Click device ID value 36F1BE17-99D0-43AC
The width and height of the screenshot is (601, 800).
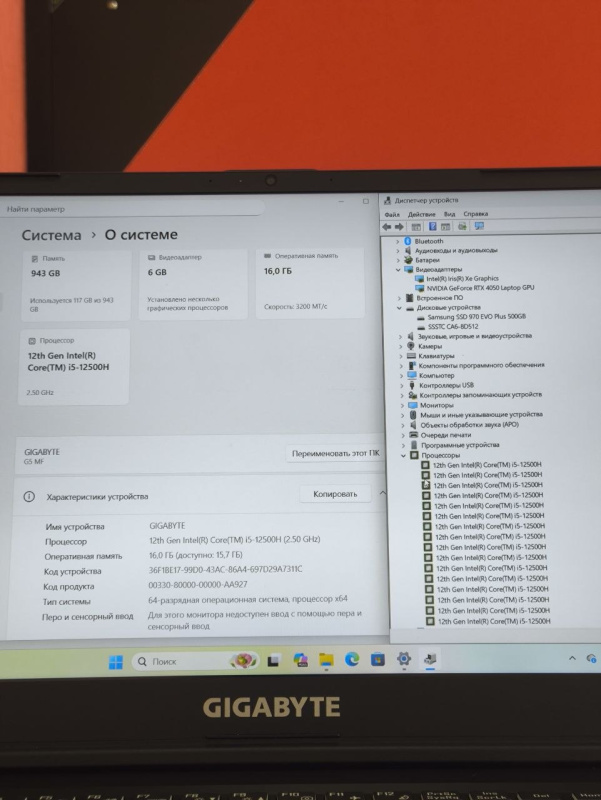click(x=225, y=569)
